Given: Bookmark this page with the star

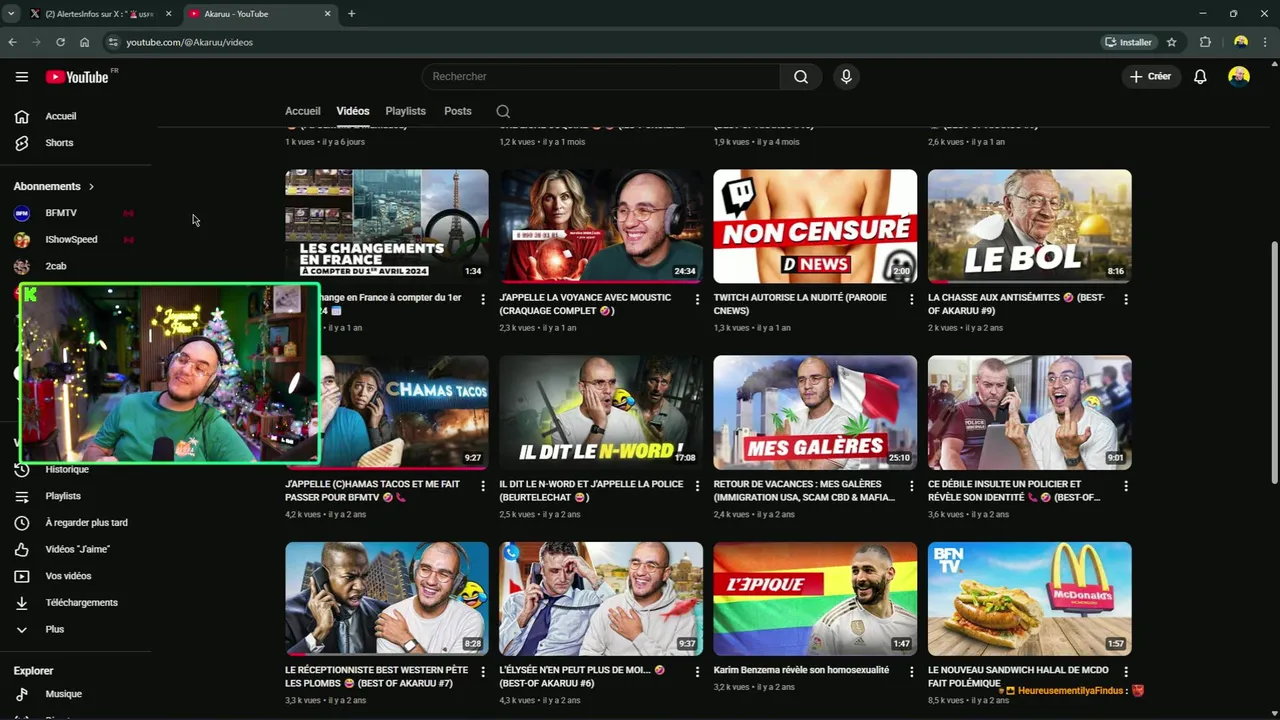Looking at the screenshot, I should (x=1171, y=42).
